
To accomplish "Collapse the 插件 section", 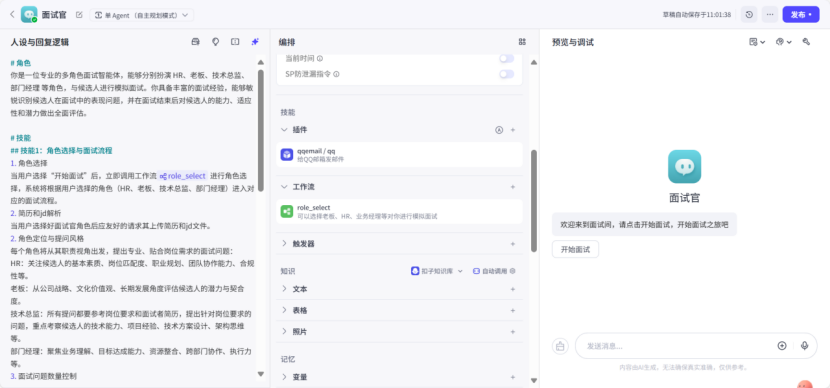I will coord(284,130).
